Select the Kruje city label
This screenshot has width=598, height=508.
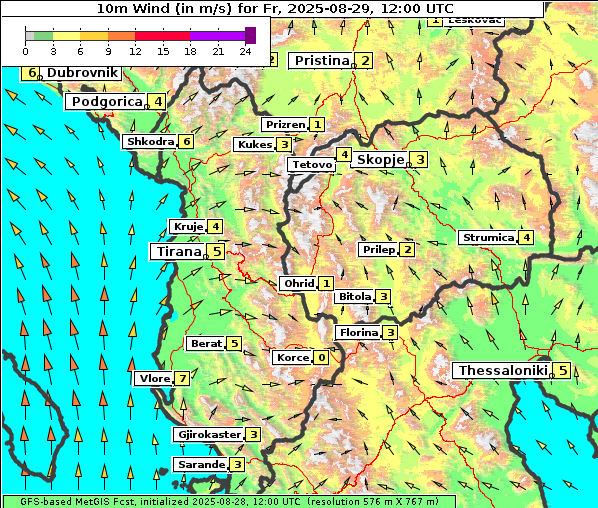[188, 227]
